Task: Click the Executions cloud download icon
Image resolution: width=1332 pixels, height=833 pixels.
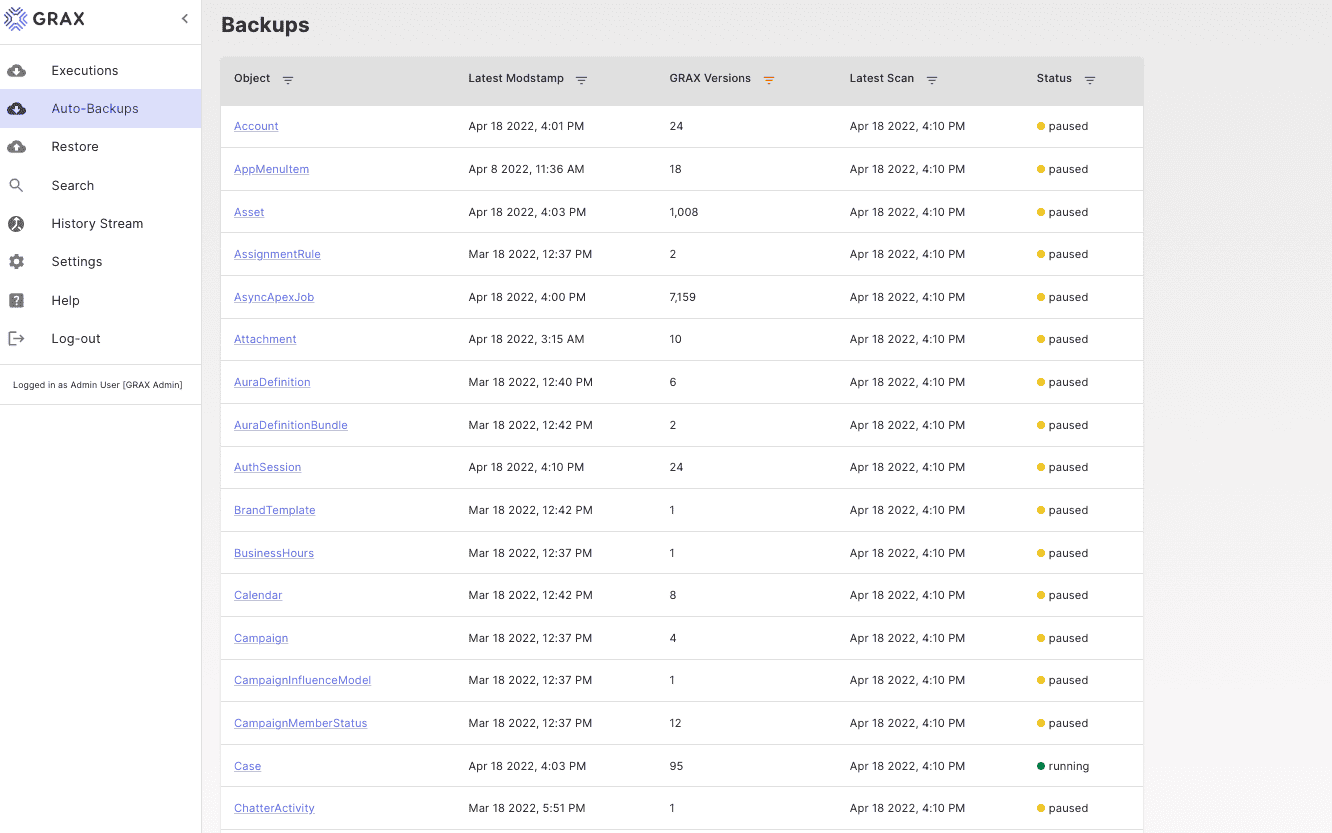Action: pyautogui.click(x=17, y=71)
